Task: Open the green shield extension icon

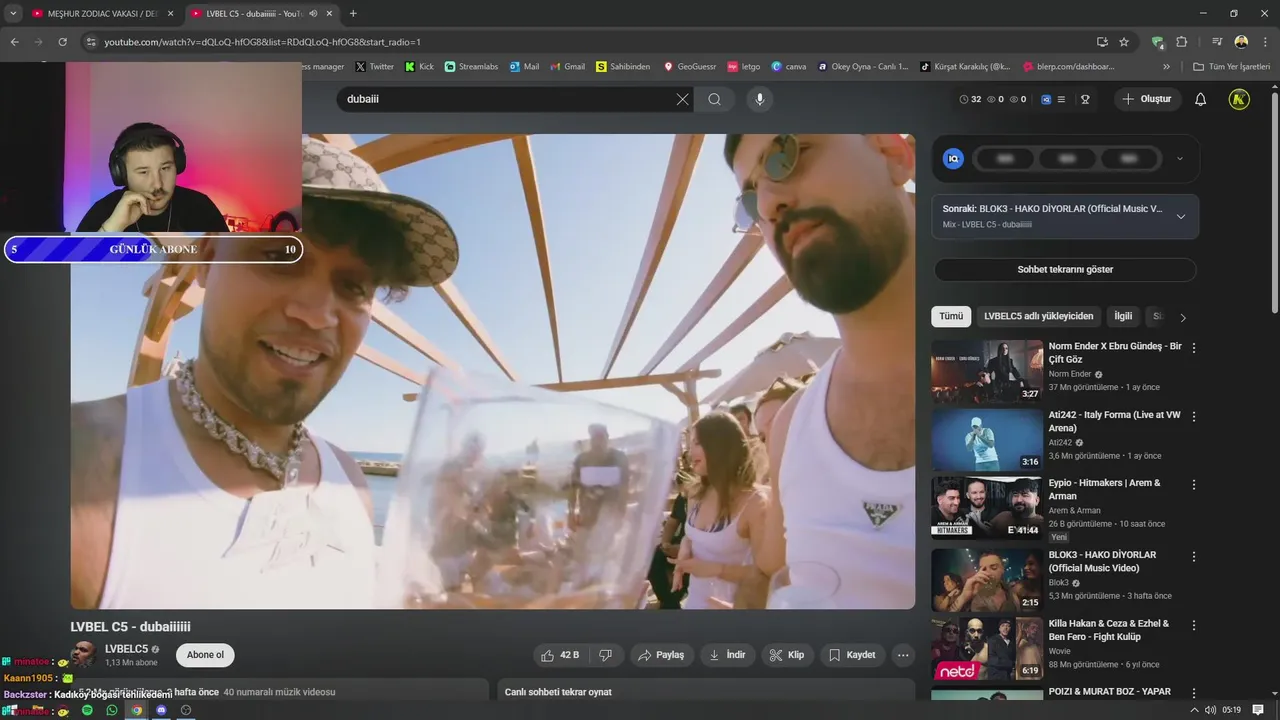Action: click(x=1158, y=42)
